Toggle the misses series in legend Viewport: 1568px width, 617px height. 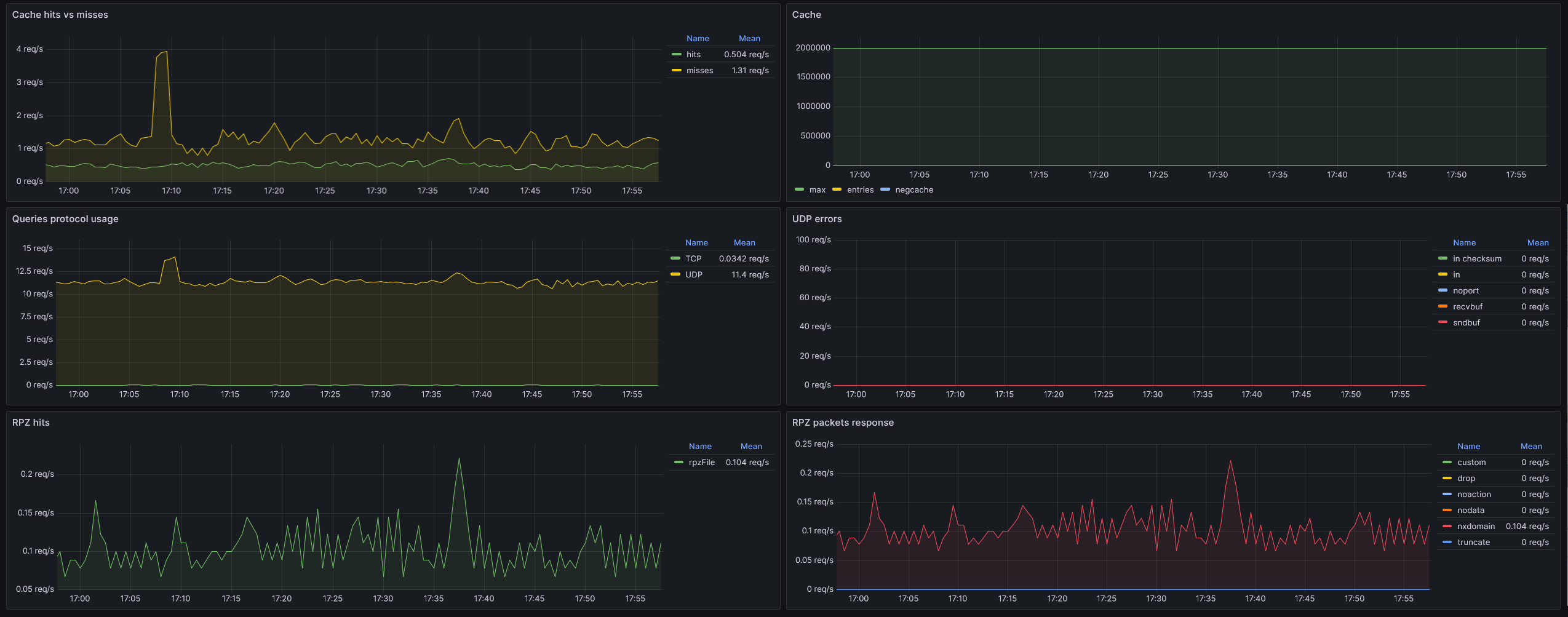[699, 71]
